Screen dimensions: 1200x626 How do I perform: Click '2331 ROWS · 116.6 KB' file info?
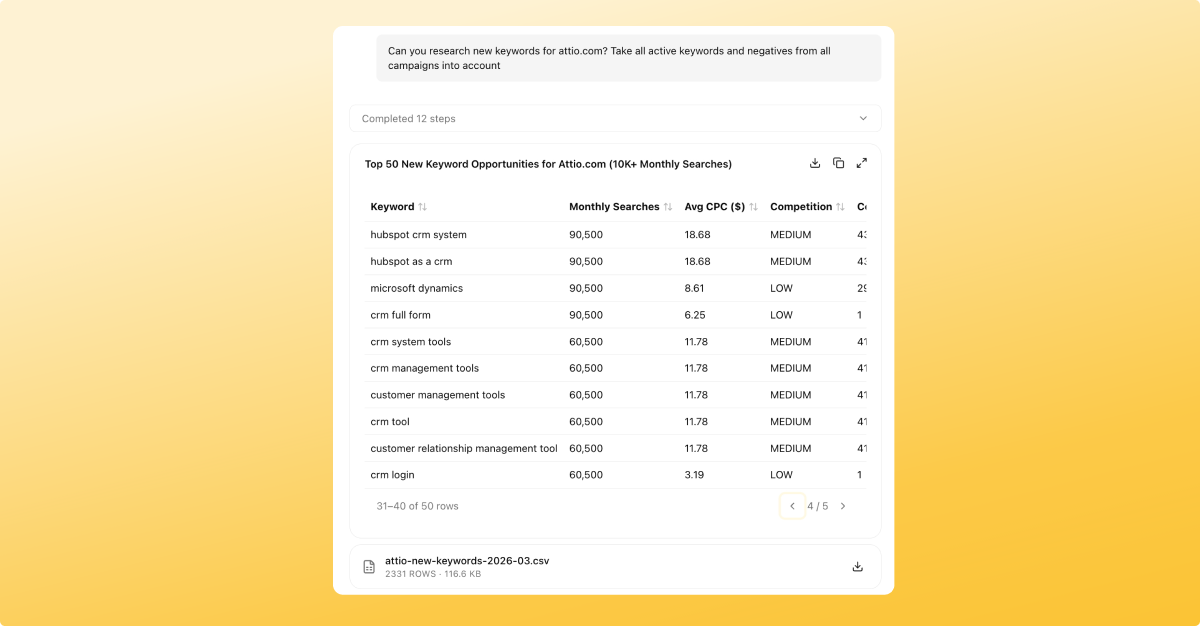(x=433, y=574)
